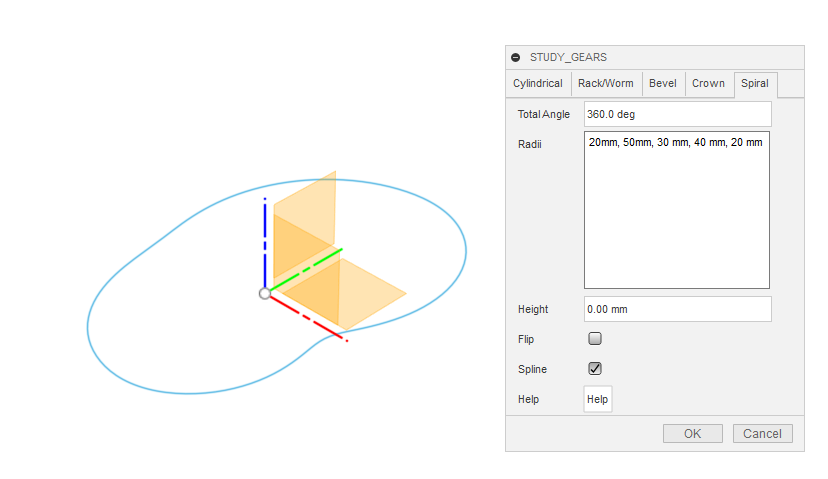Open the Rack/Worm tab
828x479 pixels.
tap(606, 84)
